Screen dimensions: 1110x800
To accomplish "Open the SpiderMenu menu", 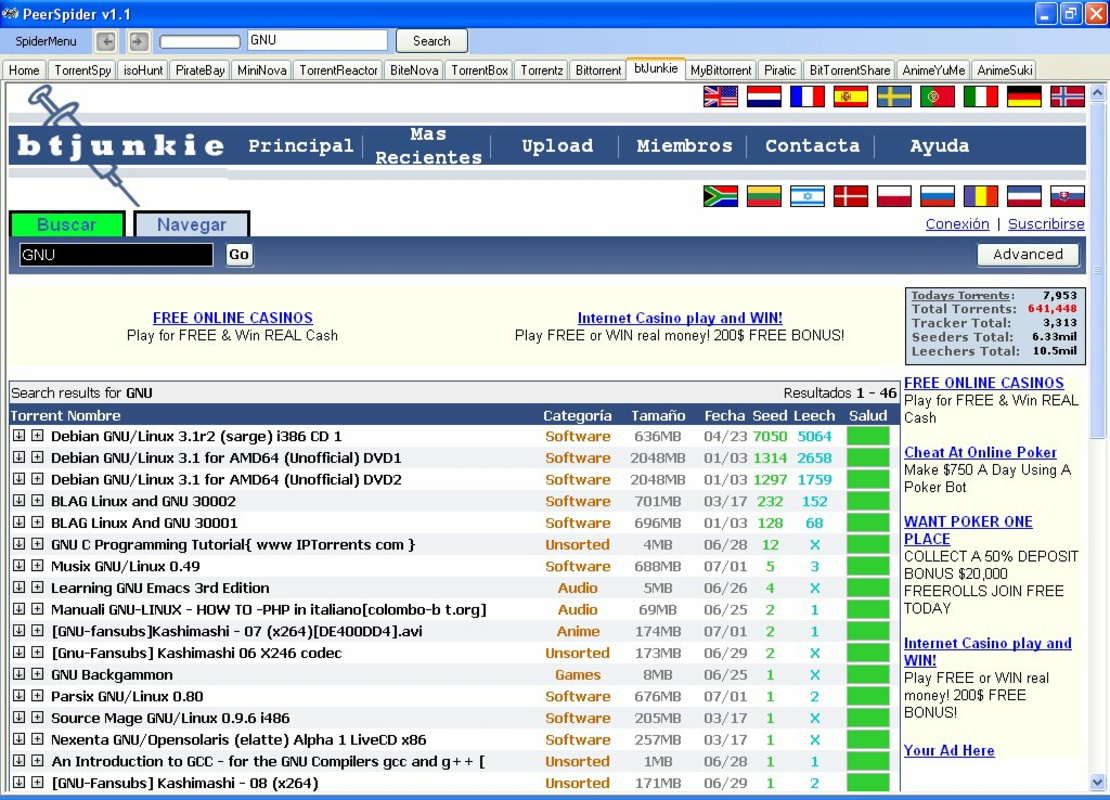I will (x=45, y=41).
